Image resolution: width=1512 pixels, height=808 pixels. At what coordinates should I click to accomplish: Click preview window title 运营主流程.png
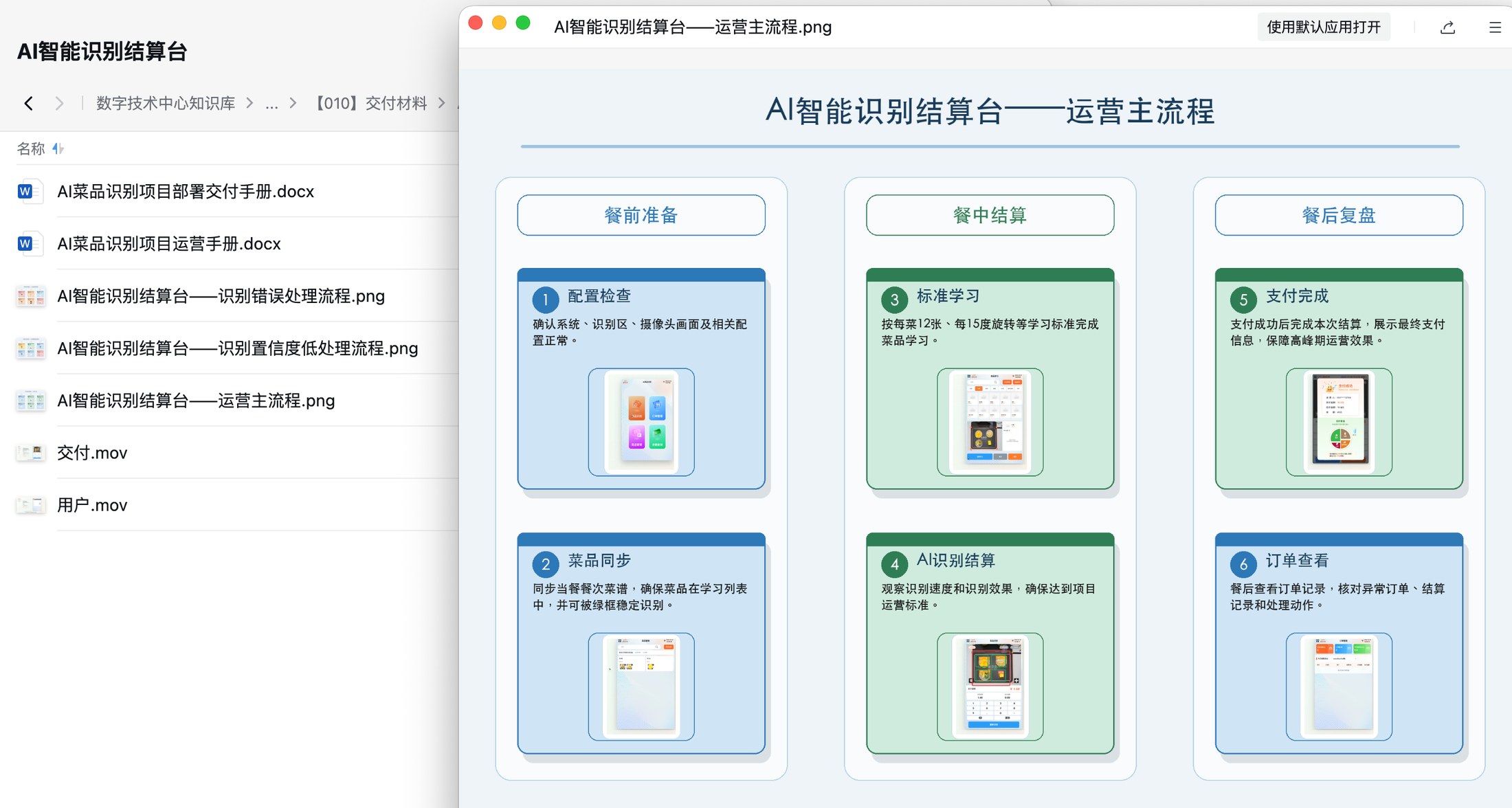tap(693, 27)
